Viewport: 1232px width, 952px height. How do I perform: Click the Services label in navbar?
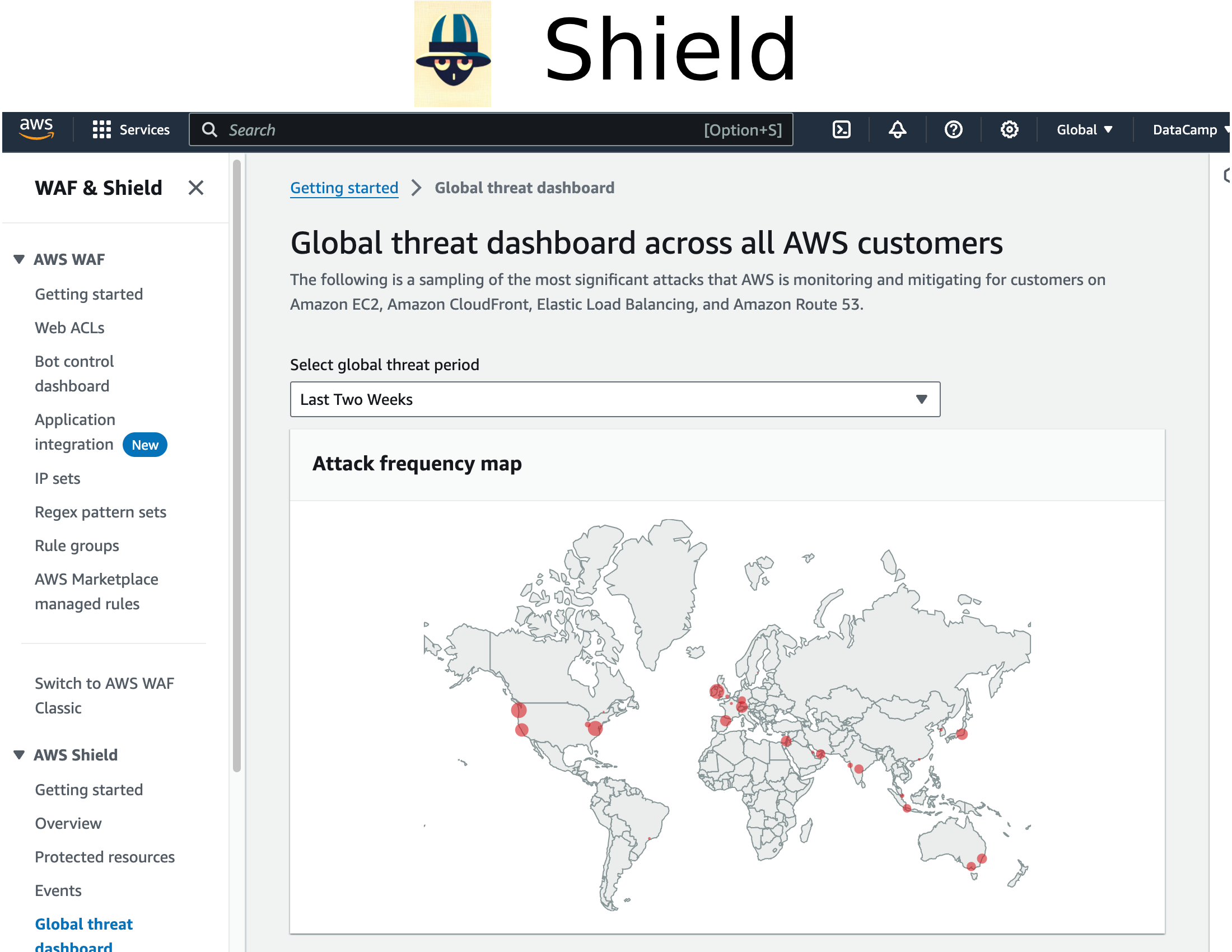click(144, 130)
